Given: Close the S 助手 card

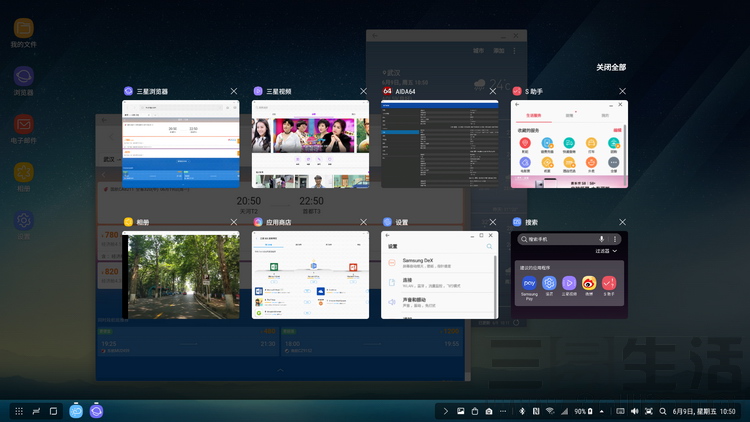Looking at the screenshot, I should click(x=622, y=91).
